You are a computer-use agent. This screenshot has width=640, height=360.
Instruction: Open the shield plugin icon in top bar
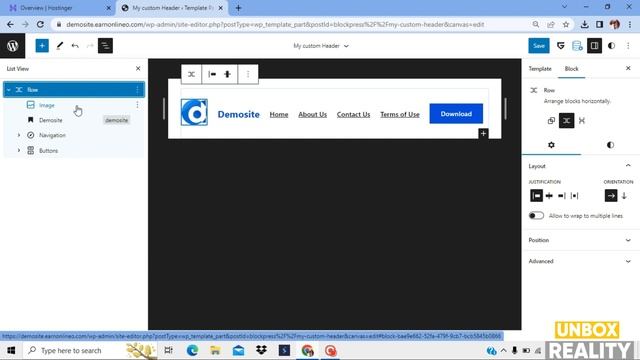pos(560,46)
